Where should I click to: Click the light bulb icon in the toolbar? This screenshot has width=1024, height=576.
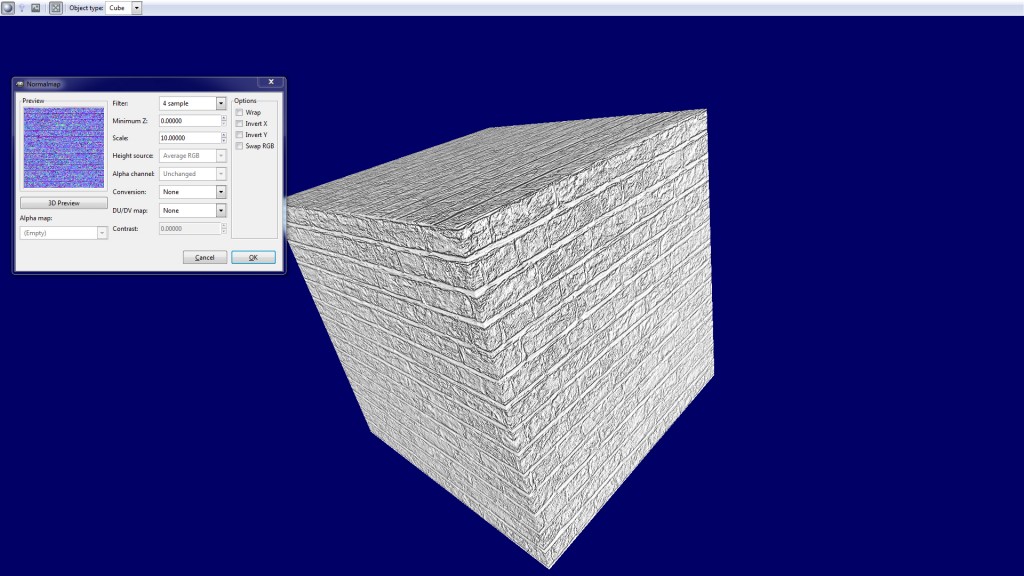click(x=22, y=8)
